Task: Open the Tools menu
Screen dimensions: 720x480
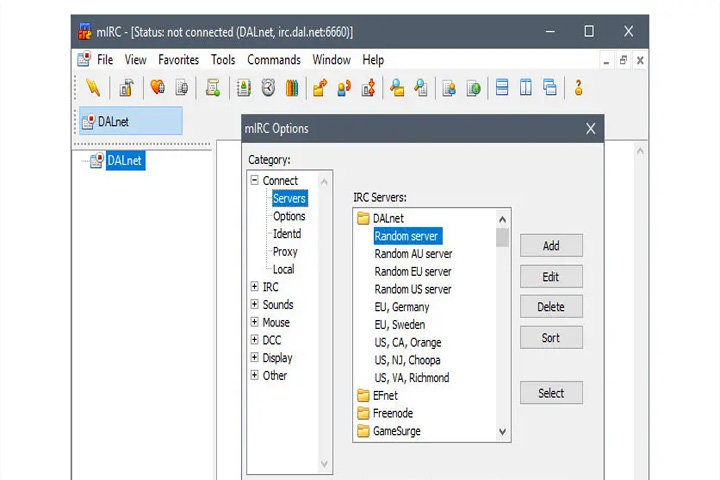Action: 223,60
